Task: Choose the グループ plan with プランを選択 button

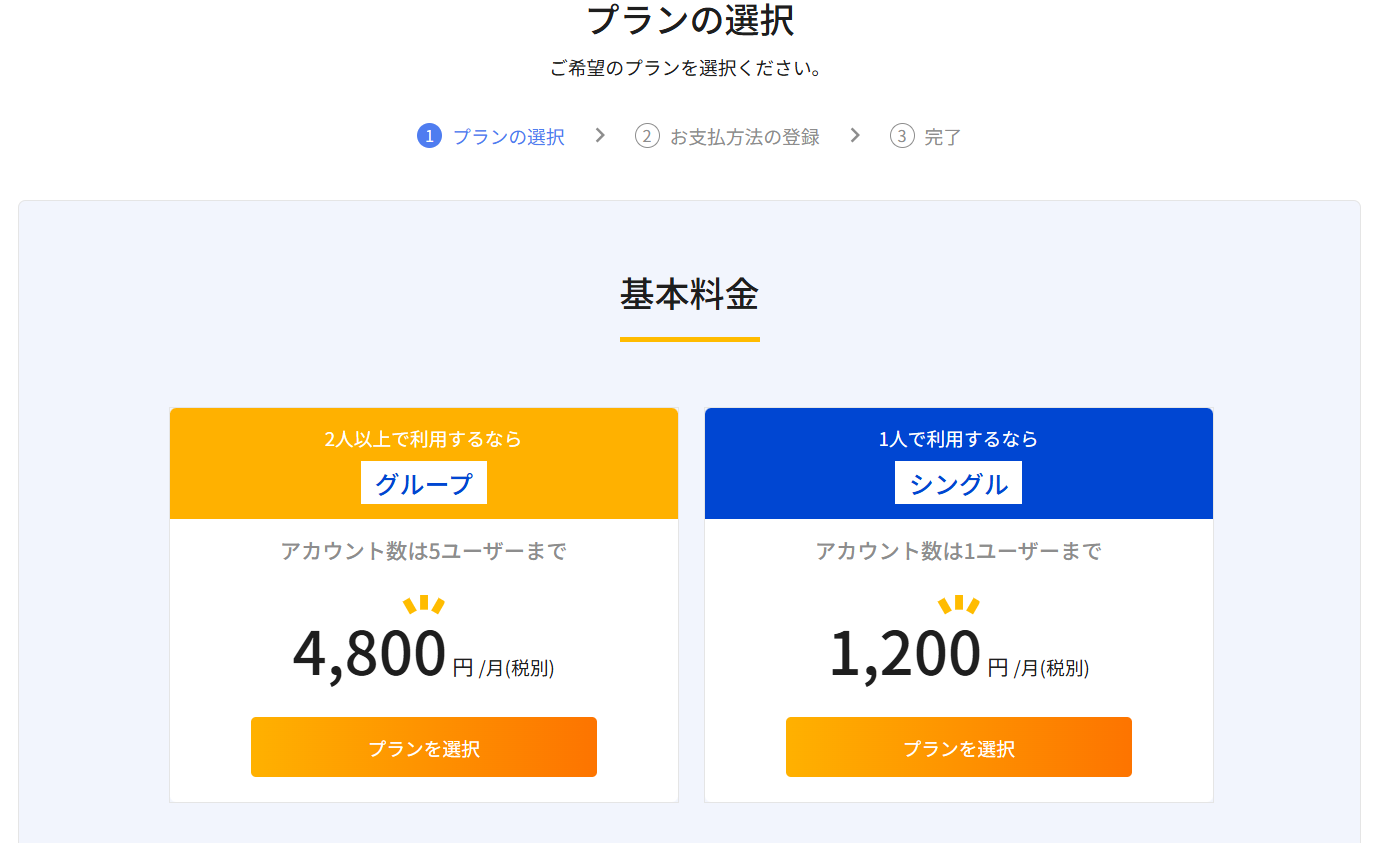Action: (x=424, y=747)
